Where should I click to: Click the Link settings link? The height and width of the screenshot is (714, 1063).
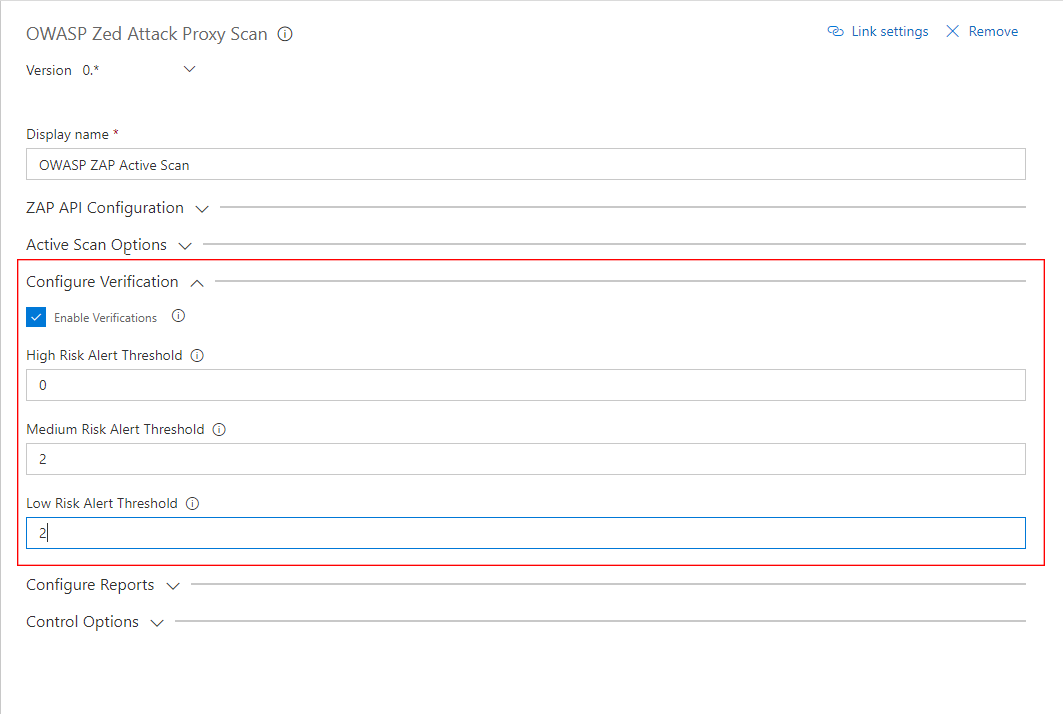point(889,31)
